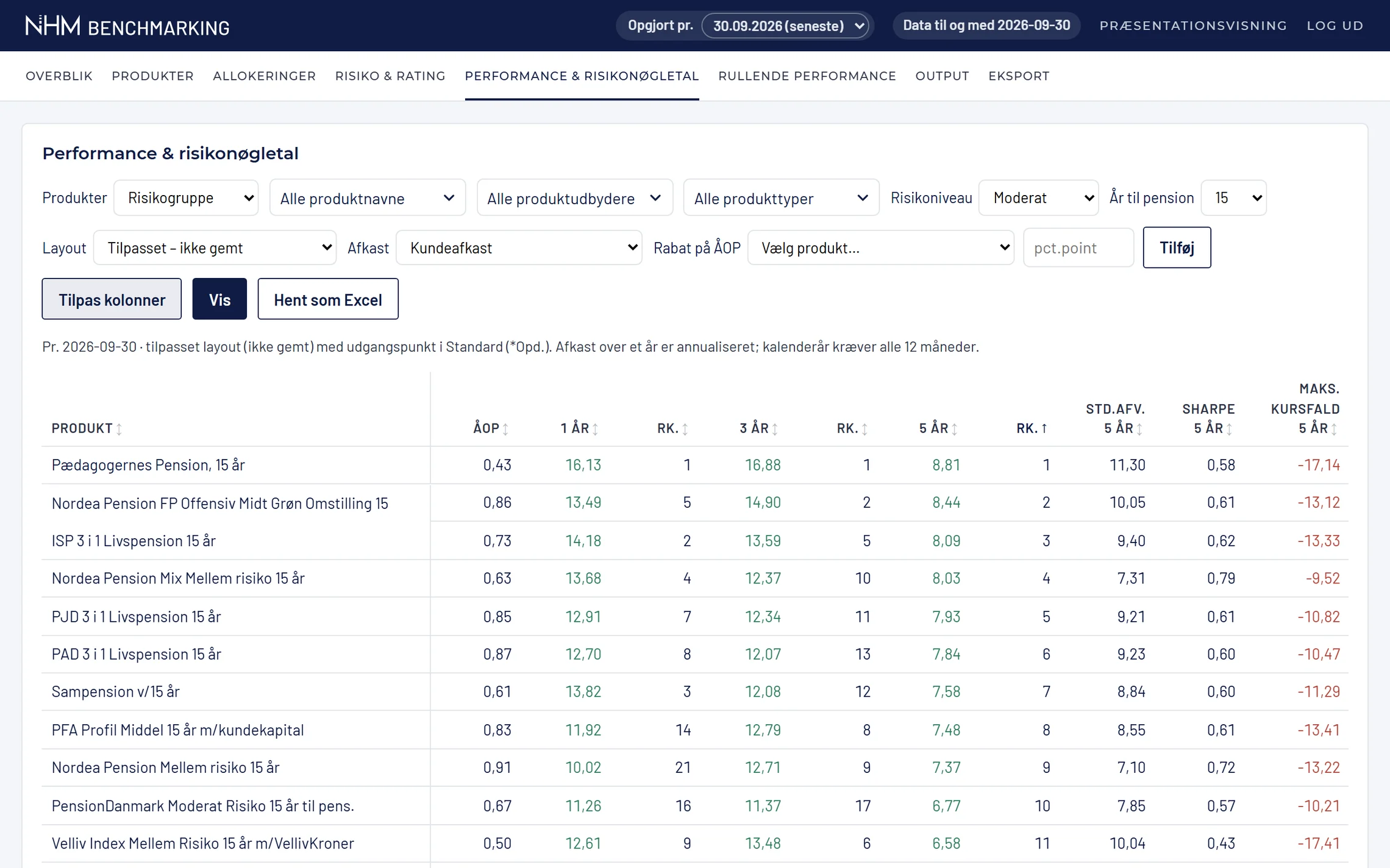Change Risikoniveau from Moderat

pos(1039,197)
